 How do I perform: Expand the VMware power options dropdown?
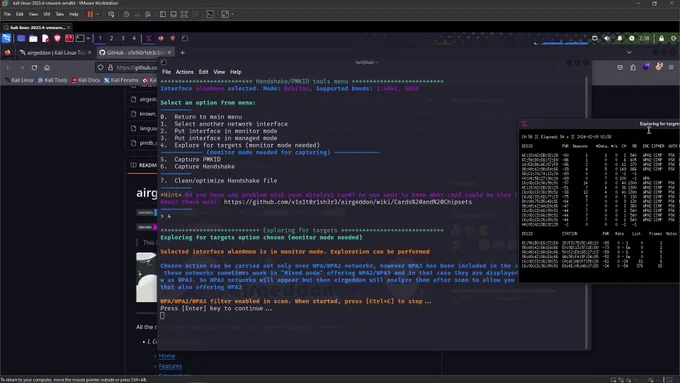[x=98, y=14]
